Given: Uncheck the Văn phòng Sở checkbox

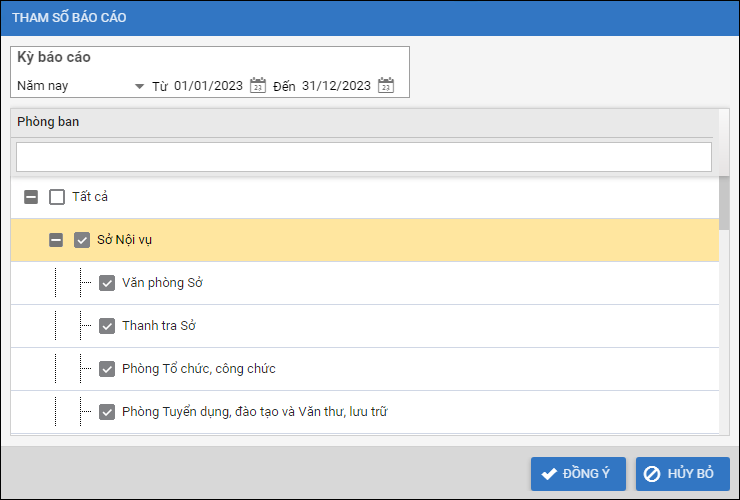Looking at the screenshot, I should [107, 283].
